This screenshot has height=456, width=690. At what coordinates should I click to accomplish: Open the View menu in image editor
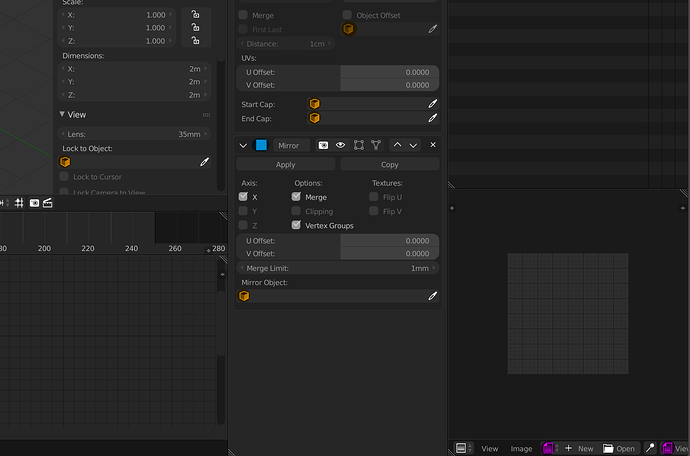[x=489, y=449]
